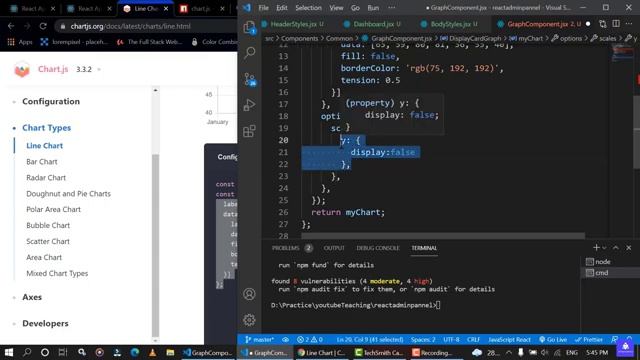Open the hidden menu items ellipsis in menu bar
Viewport: 640px width, 360px height.
(391, 8)
